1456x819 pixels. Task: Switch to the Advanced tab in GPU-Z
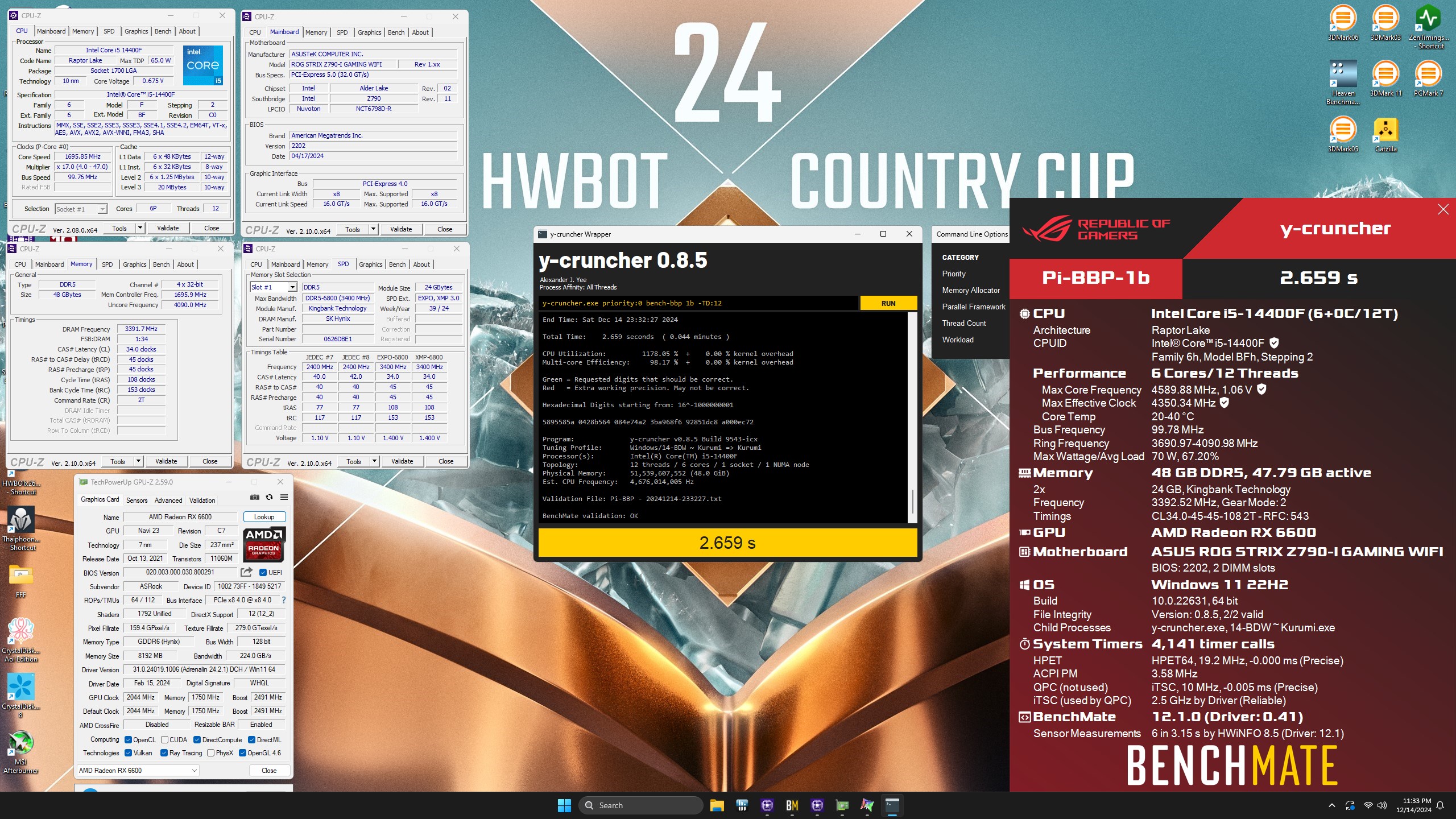tap(168, 500)
